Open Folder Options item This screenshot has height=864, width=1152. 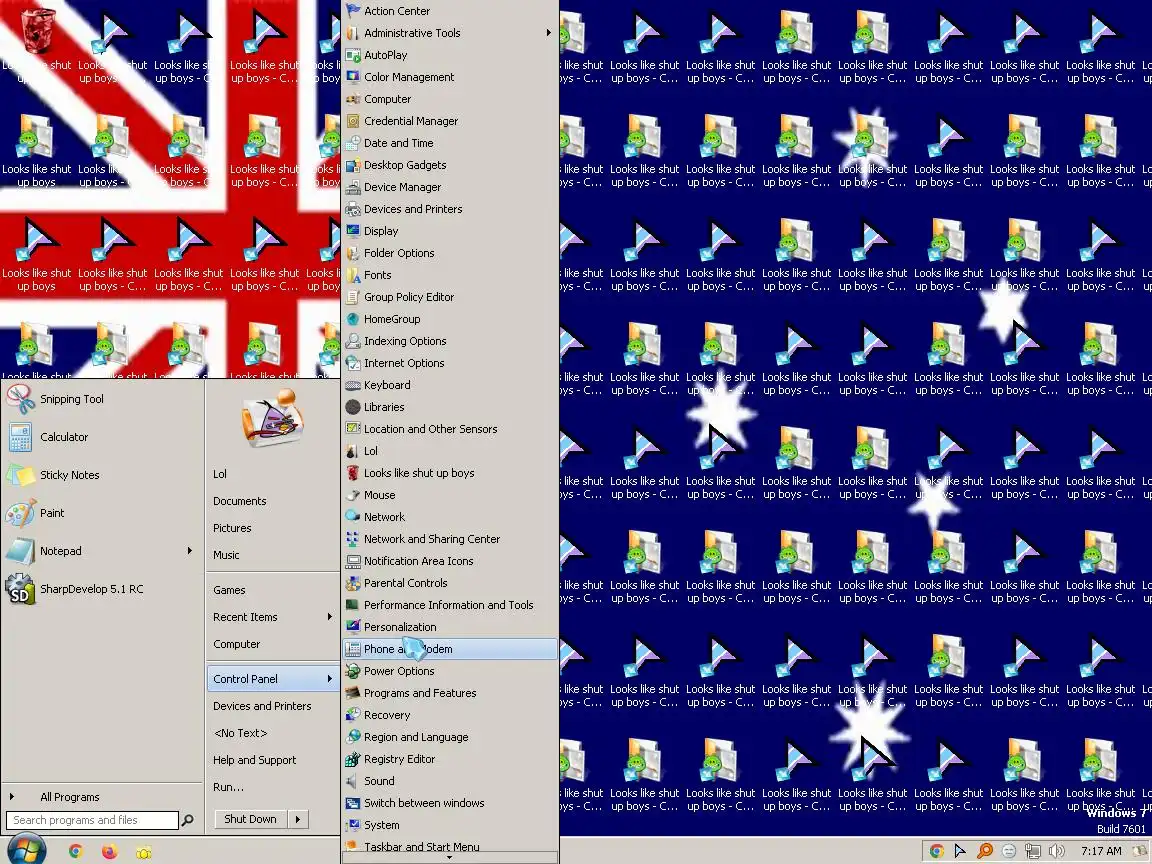(x=450, y=253)
